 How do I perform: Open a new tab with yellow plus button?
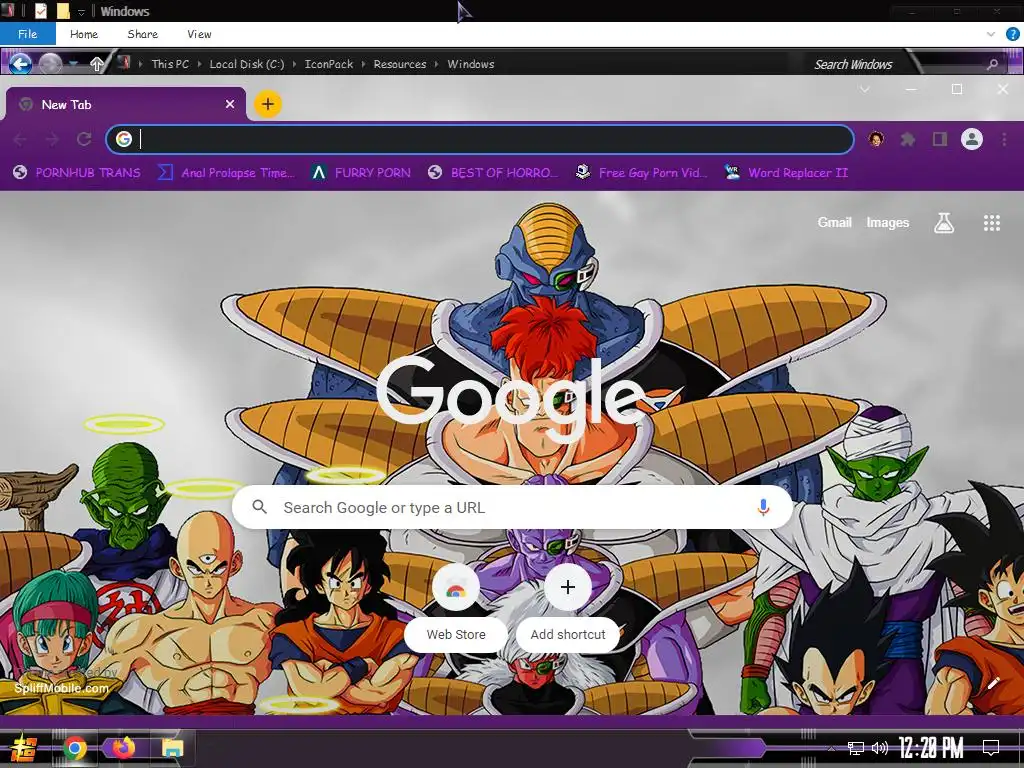(268, 104)
